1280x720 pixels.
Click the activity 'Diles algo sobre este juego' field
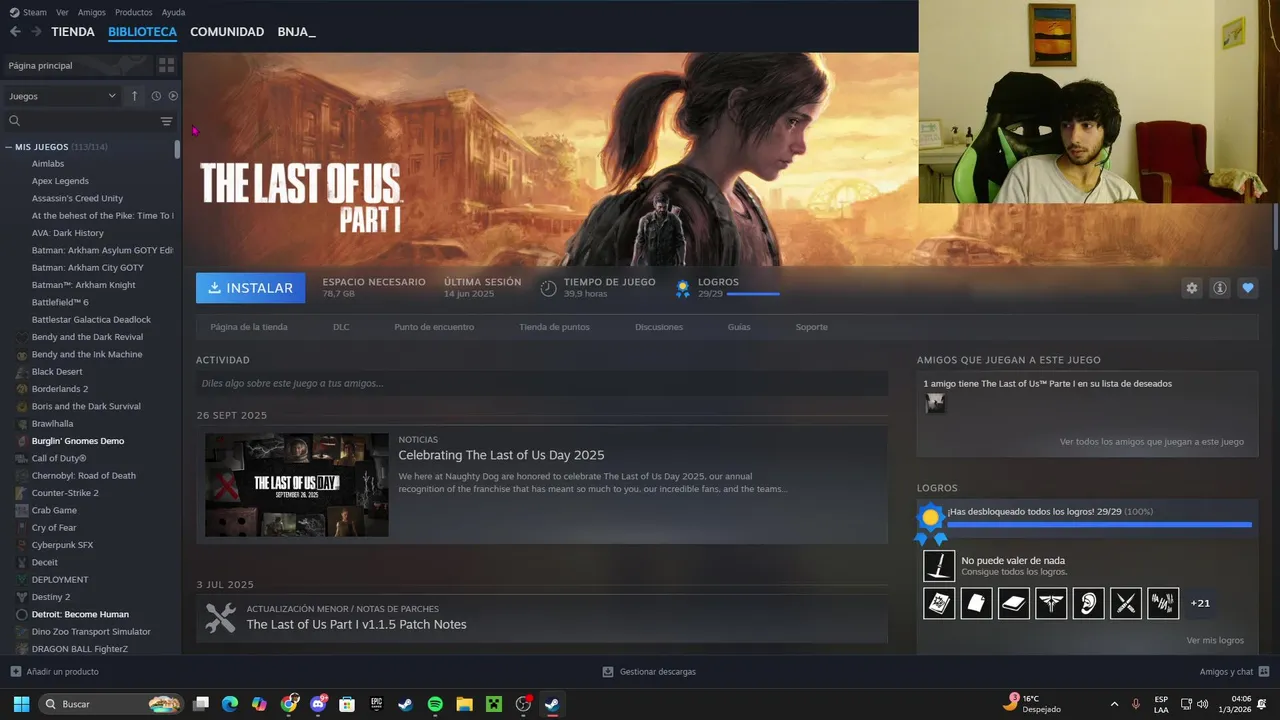tap(542, 383)
